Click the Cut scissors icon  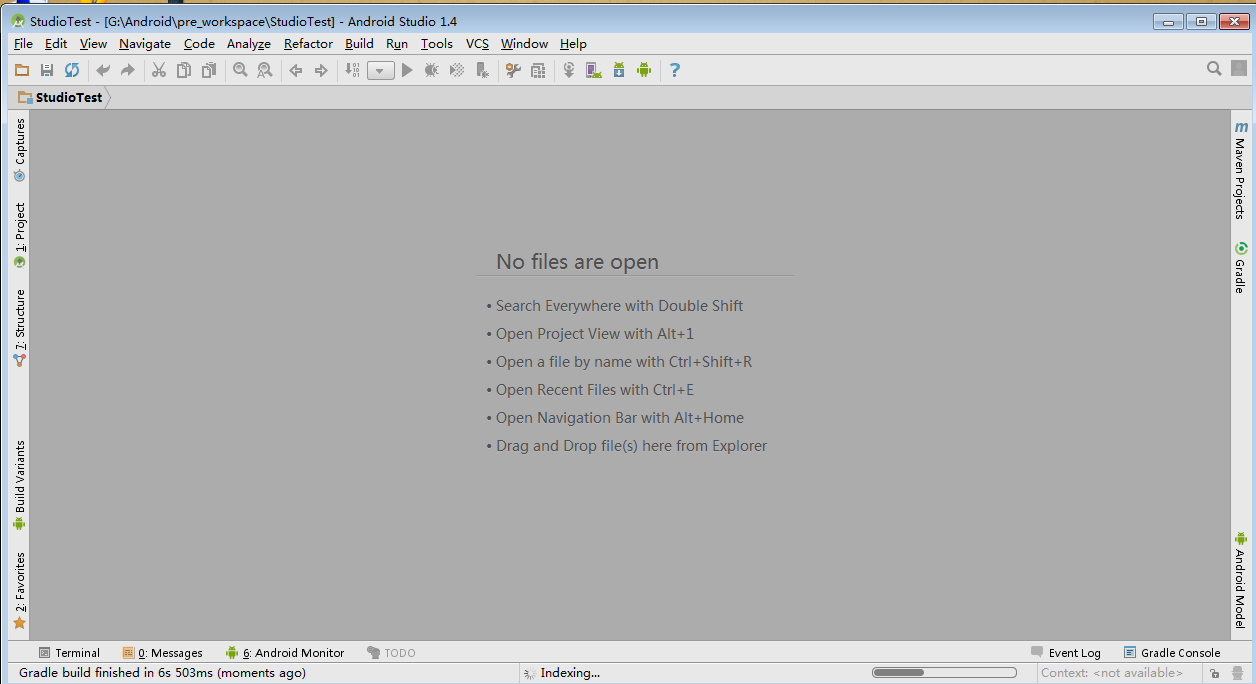[158, 70]
